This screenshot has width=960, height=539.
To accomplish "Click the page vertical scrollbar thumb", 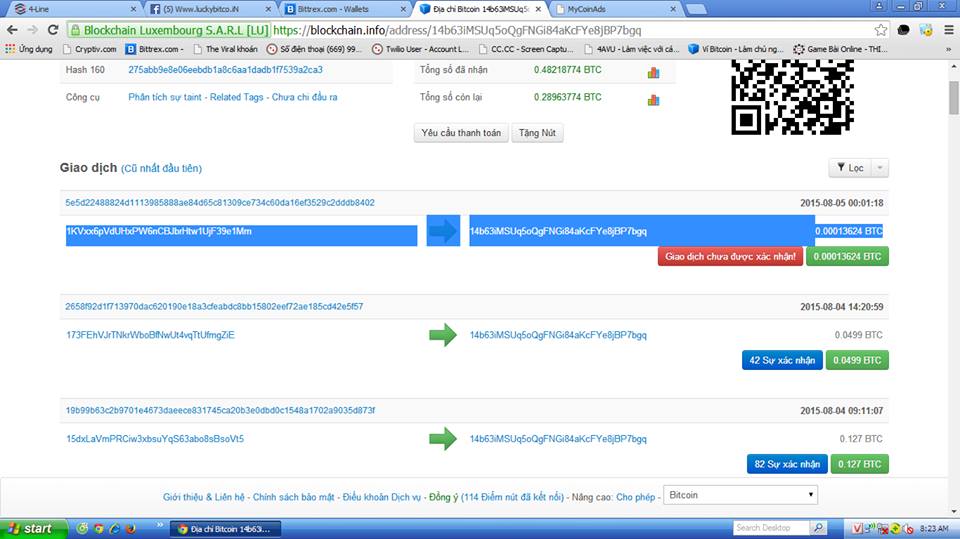I will (953, 97).
